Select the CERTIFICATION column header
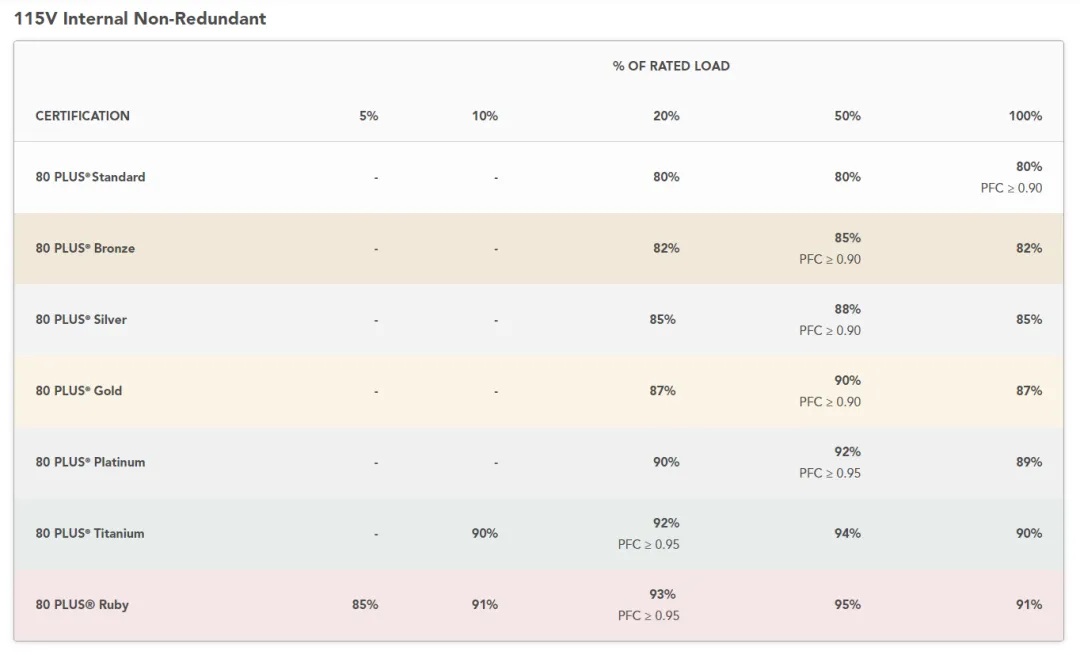Image resolution: width=1080 pixels, height=655 pixels. click(83, 116)
